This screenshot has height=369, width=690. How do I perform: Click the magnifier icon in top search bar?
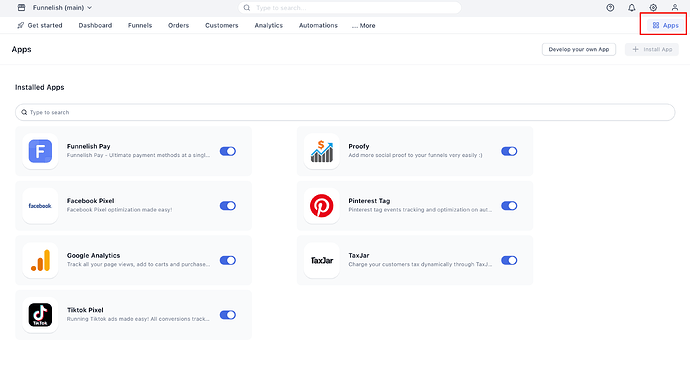click(247, 7)
